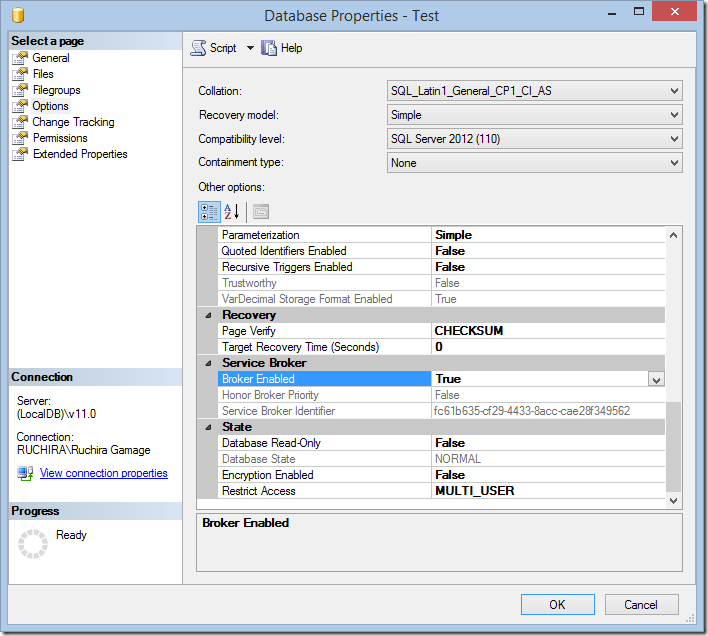Select the Encryption Enabled row
Image resolution: width=708 pixels, height=636 pixels.
click(x=441, y=475)
